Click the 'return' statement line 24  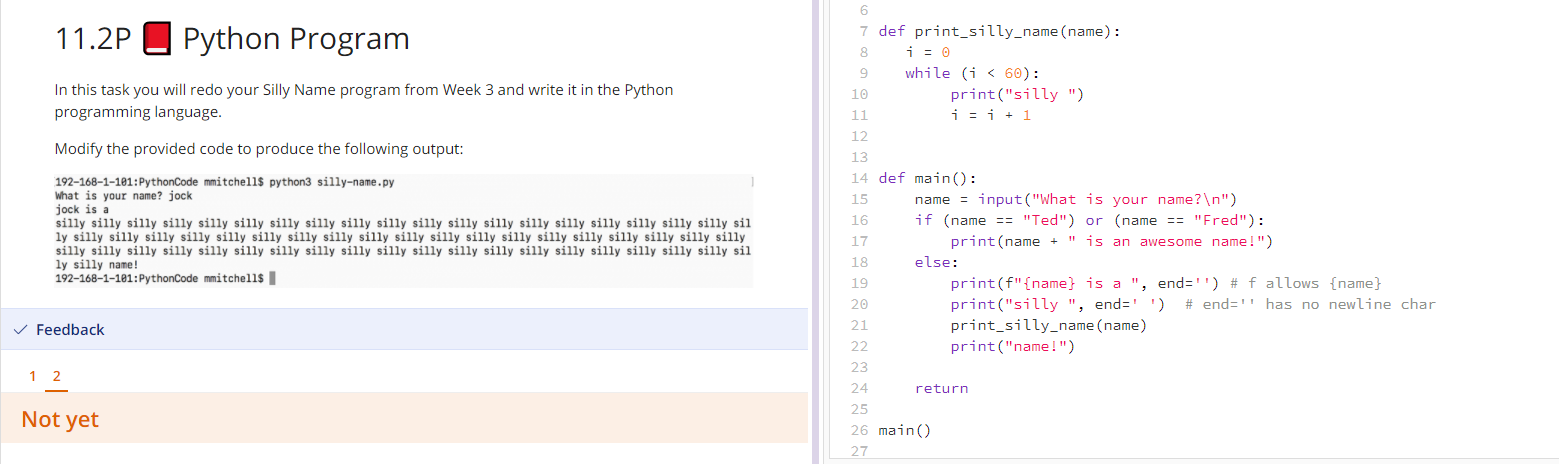pos(941,388)
